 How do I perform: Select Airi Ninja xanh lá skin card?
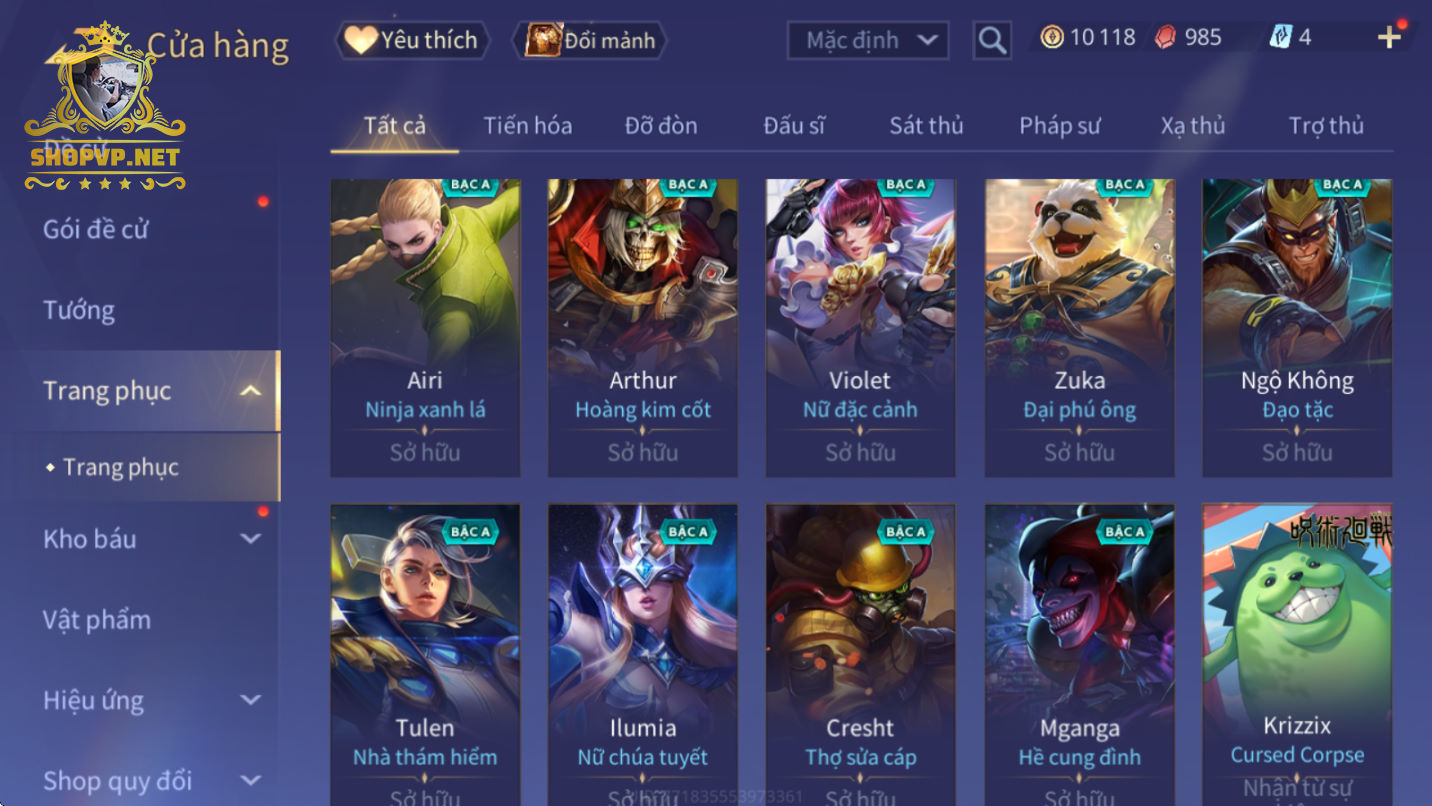tap(425, 328)
